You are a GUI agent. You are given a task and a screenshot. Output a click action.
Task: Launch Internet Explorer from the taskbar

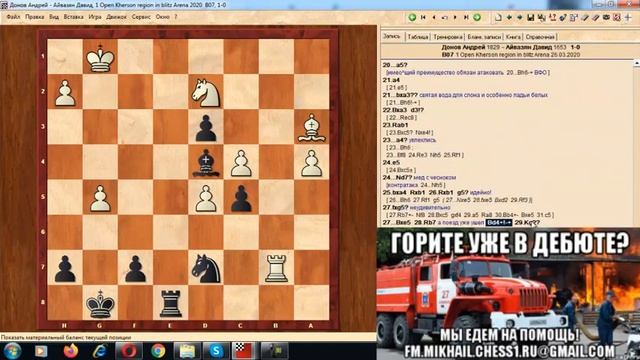pos(100,351)
